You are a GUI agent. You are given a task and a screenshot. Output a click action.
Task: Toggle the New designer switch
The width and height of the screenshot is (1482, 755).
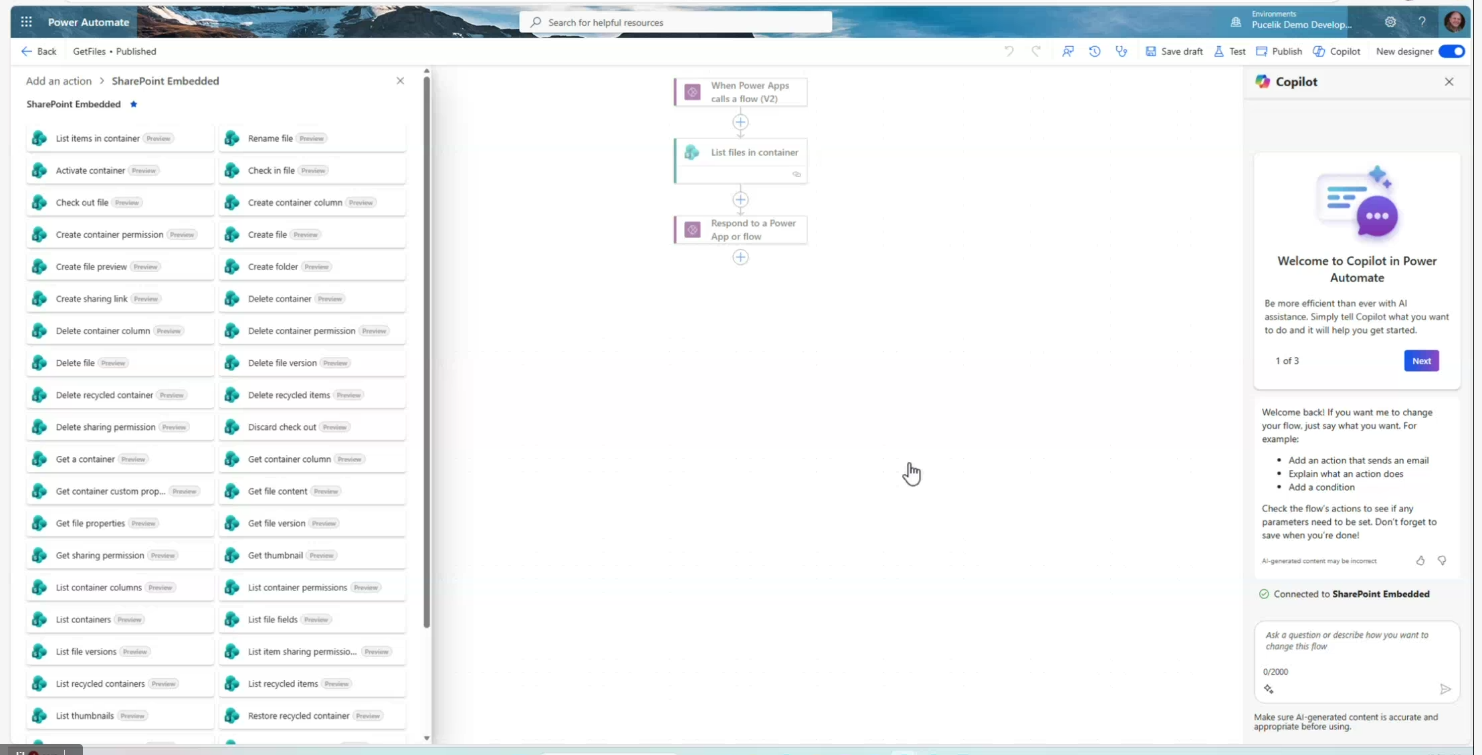1452,51
